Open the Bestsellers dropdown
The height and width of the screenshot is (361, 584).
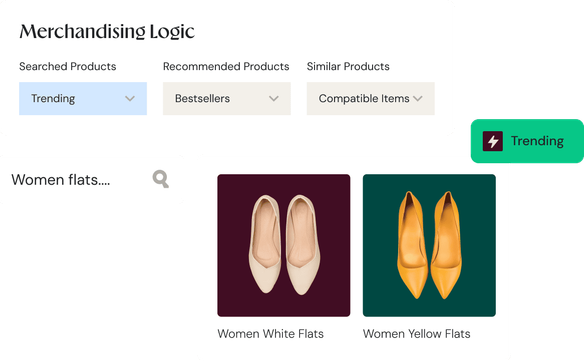click(226, 98)
